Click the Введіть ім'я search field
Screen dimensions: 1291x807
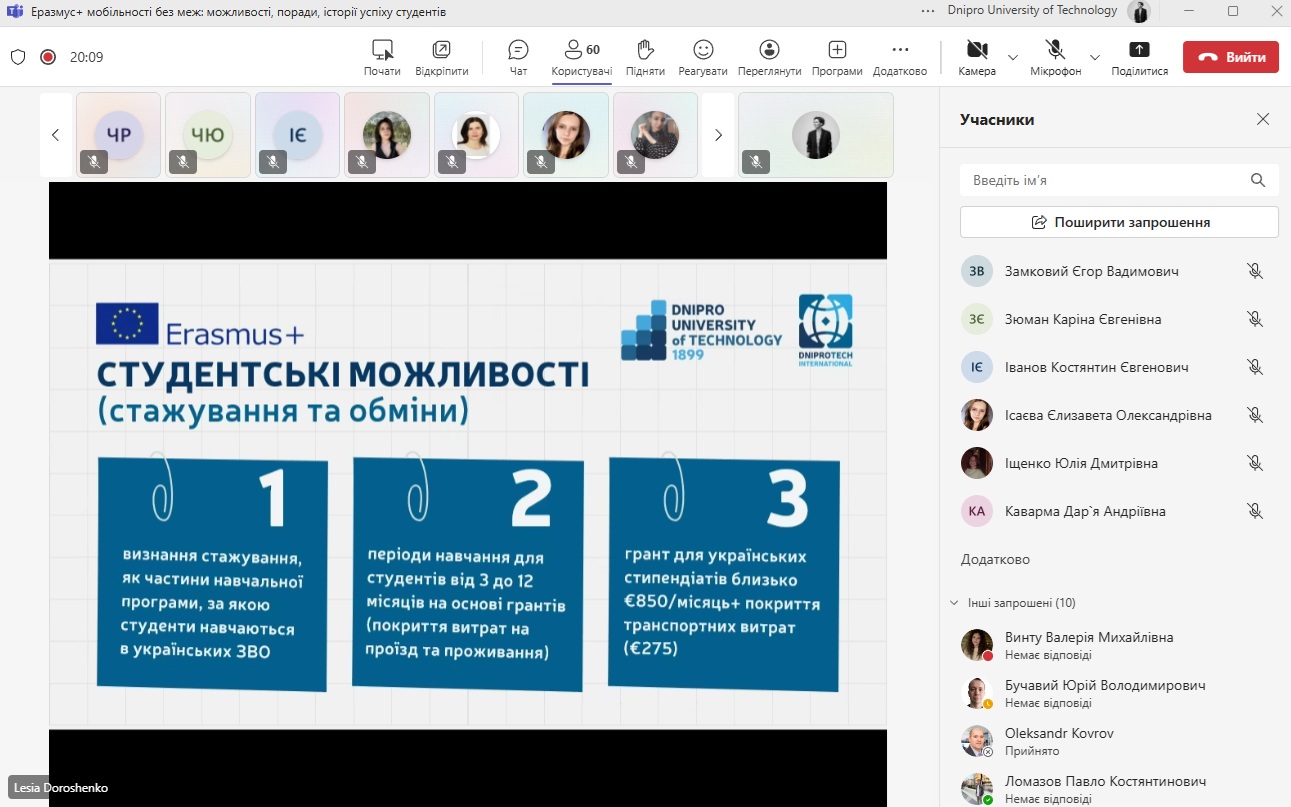tap(1105, 180)
